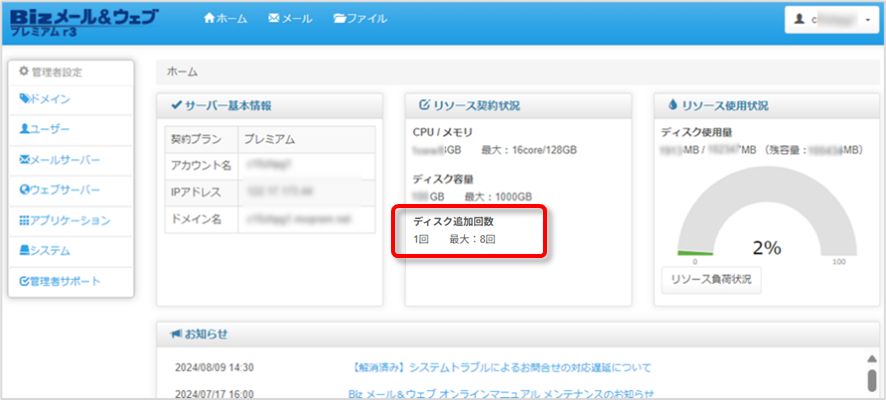The image size is (886, 400).
Task: Click the お知らせ scrollbar up arrow
Action: pos(871,358)
